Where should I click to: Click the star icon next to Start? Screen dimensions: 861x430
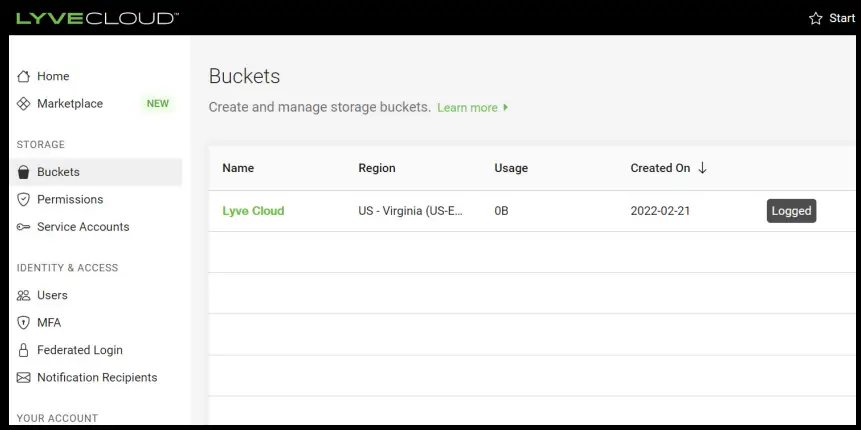point(815,18)
